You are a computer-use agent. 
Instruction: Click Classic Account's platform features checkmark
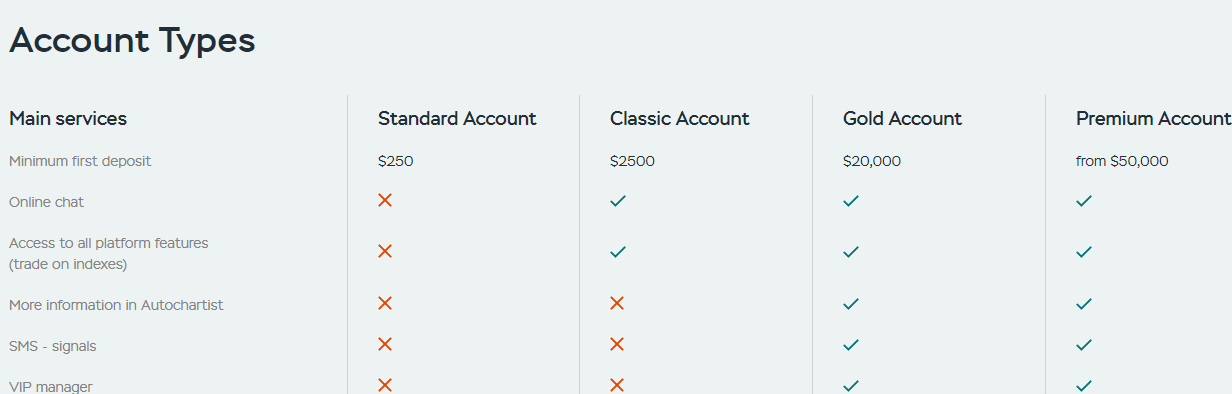tap(618, 252)
